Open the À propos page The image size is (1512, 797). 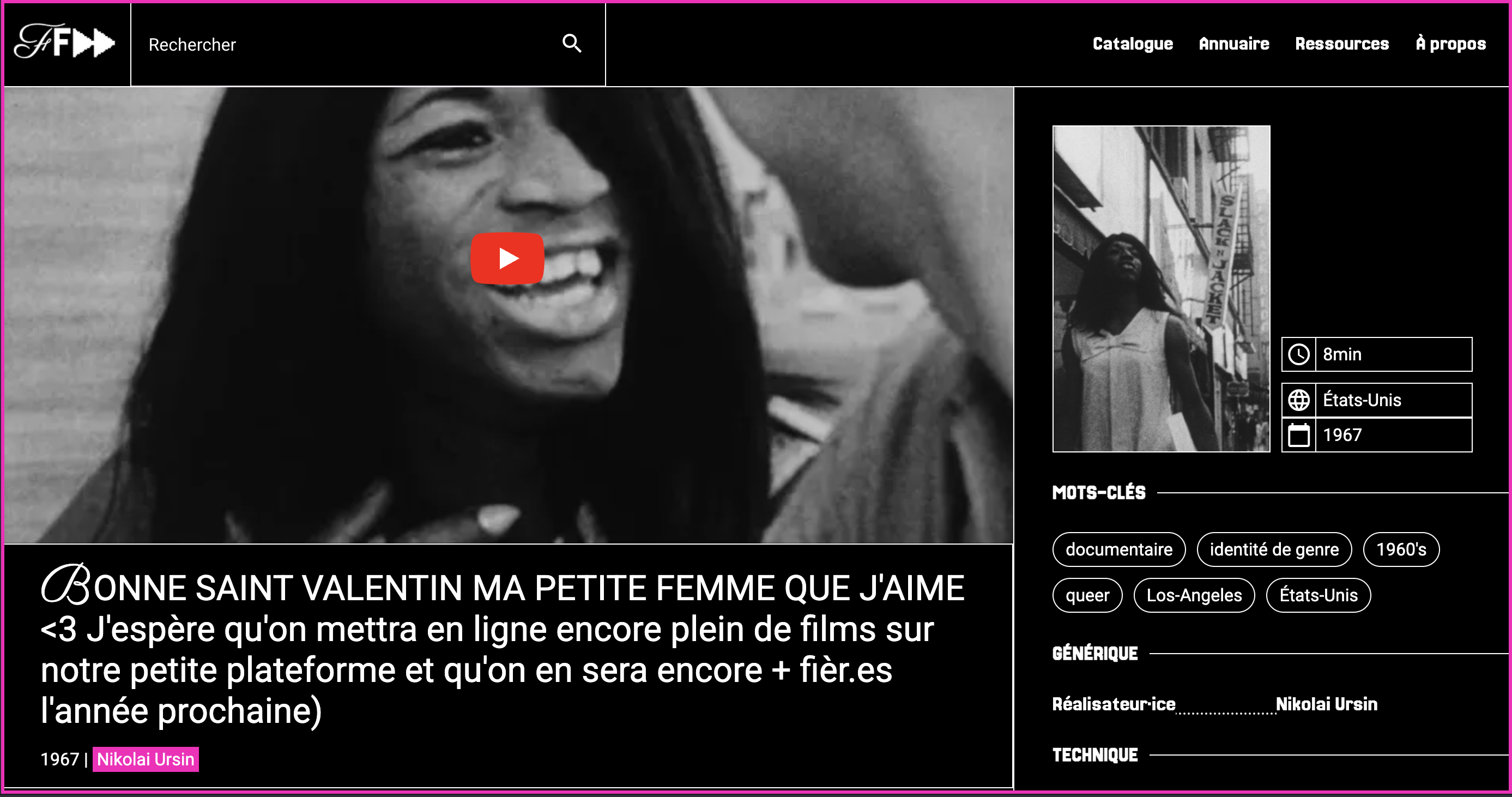click(1450, 44)
